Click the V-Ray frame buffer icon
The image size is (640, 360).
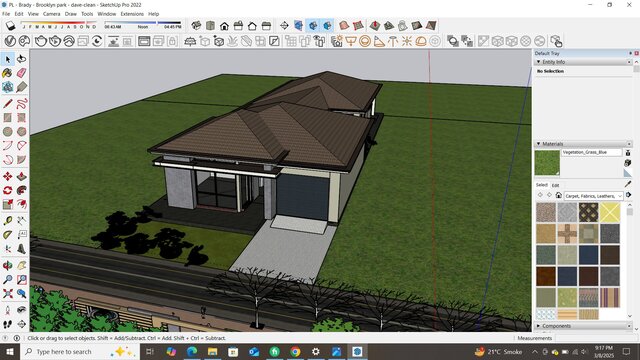144,41
